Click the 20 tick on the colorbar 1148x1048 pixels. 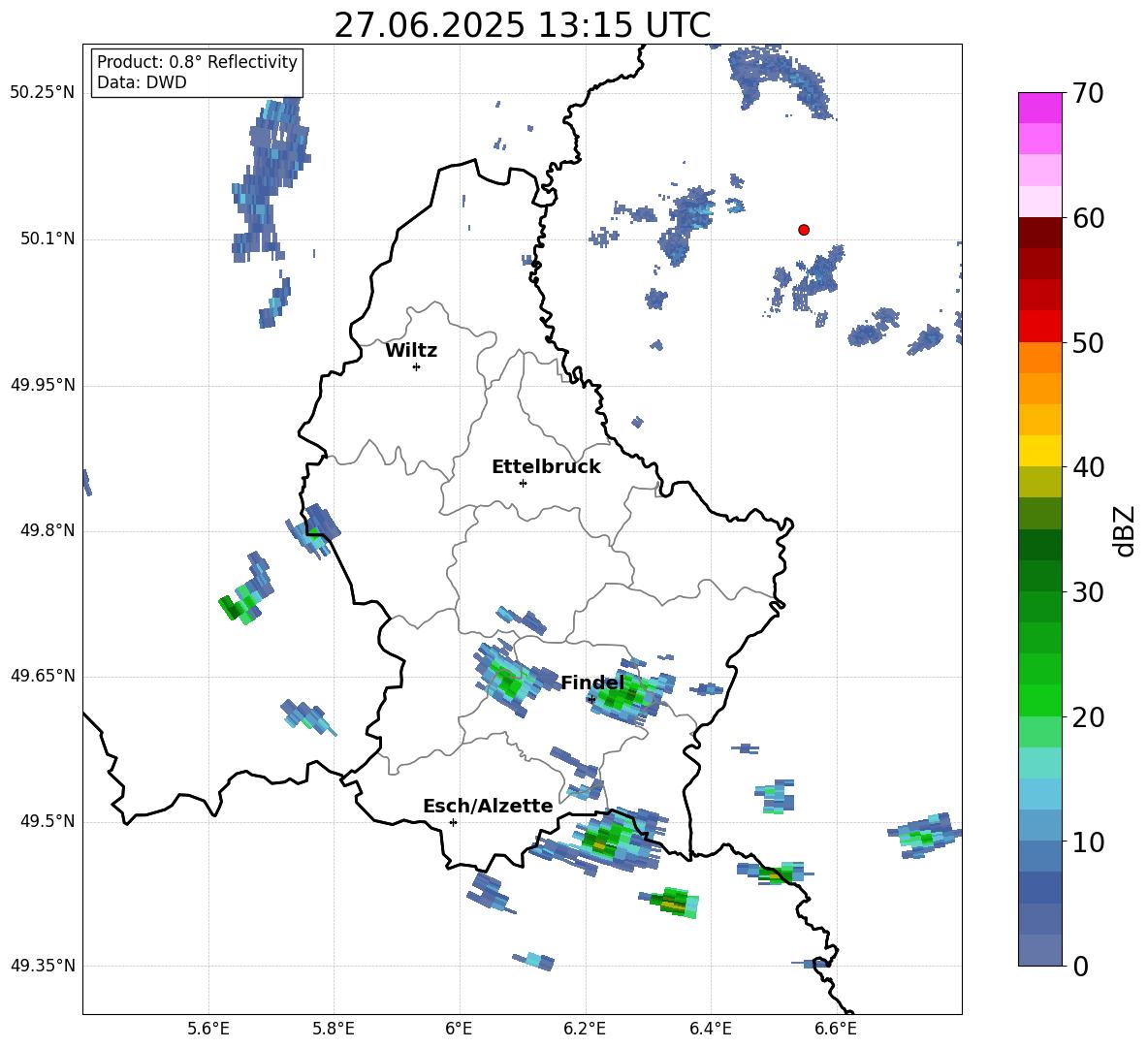pos(1088,717)
